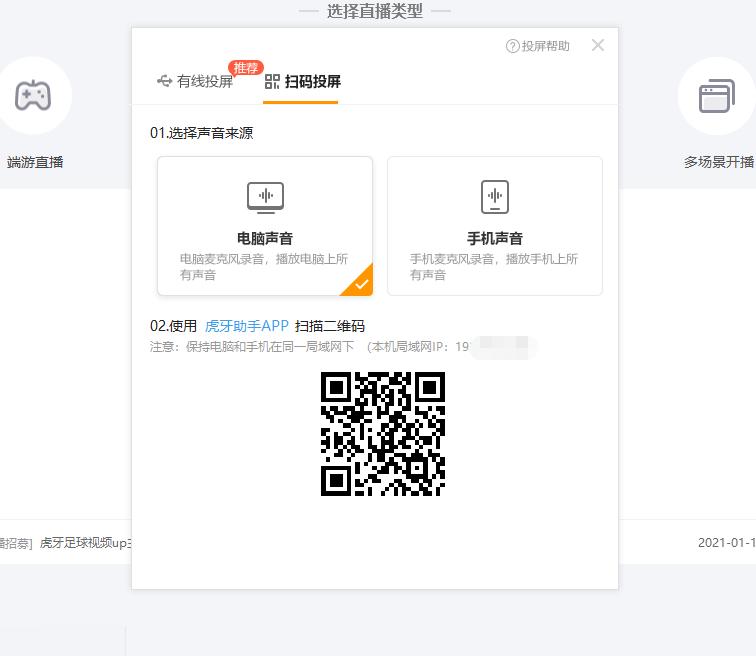Close the screen casting dialog

coord(598,45)
